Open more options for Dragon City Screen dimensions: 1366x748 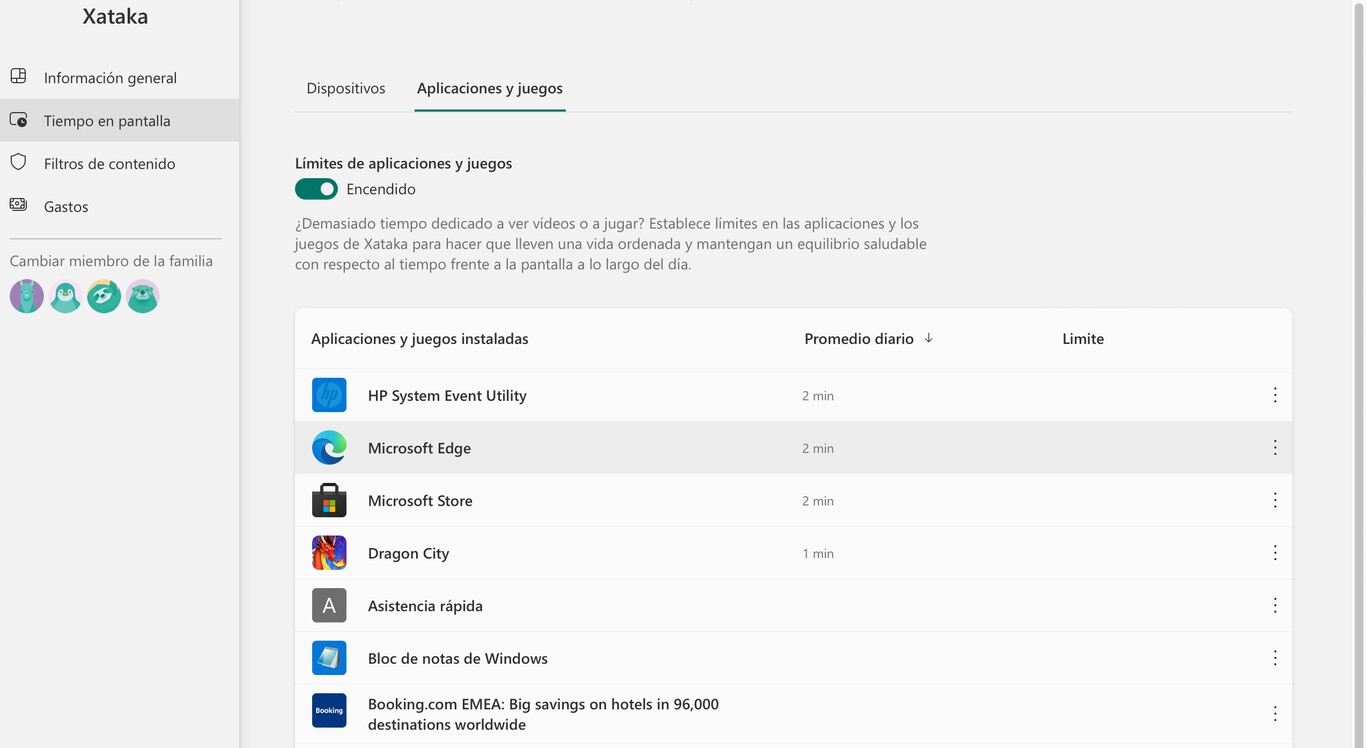(x=1274, y=553)
